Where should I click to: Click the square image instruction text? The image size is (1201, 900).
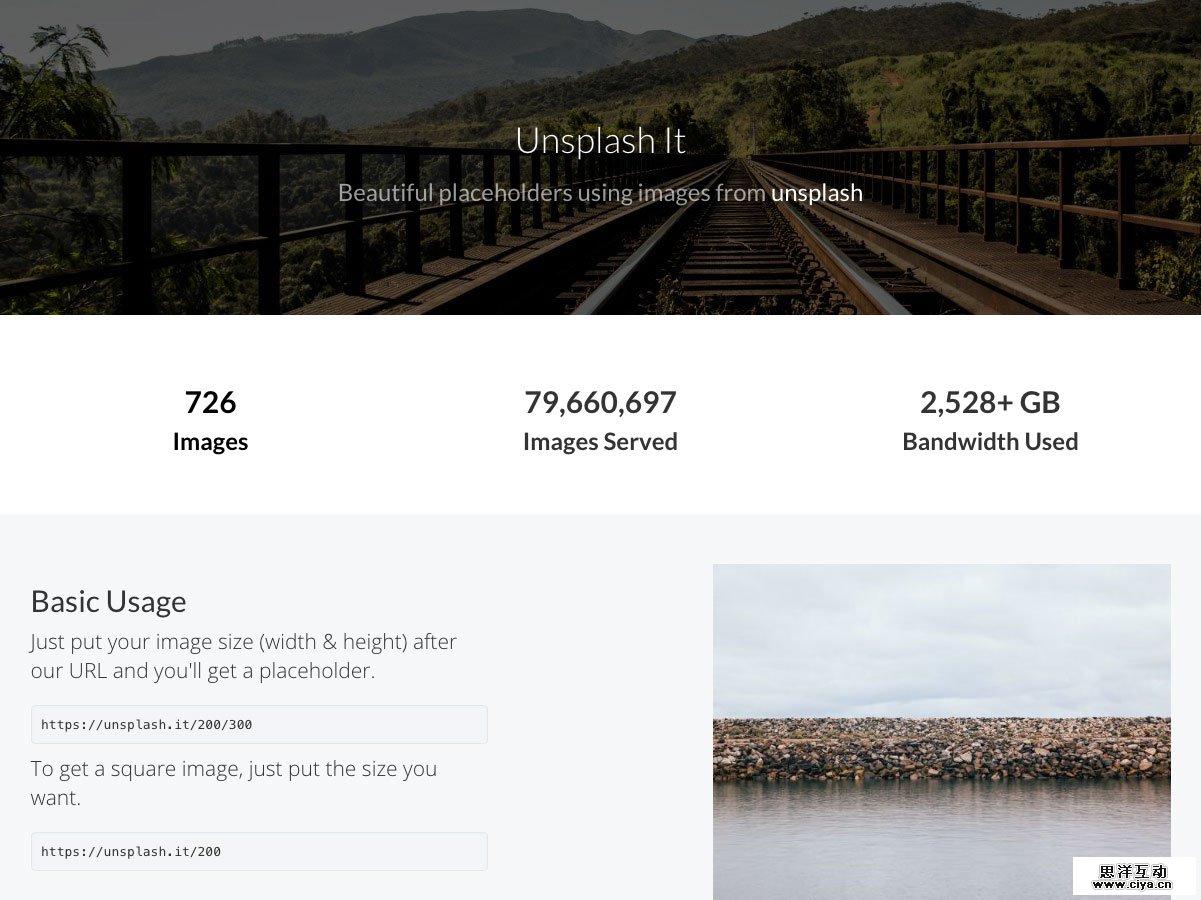pos(233,783)
